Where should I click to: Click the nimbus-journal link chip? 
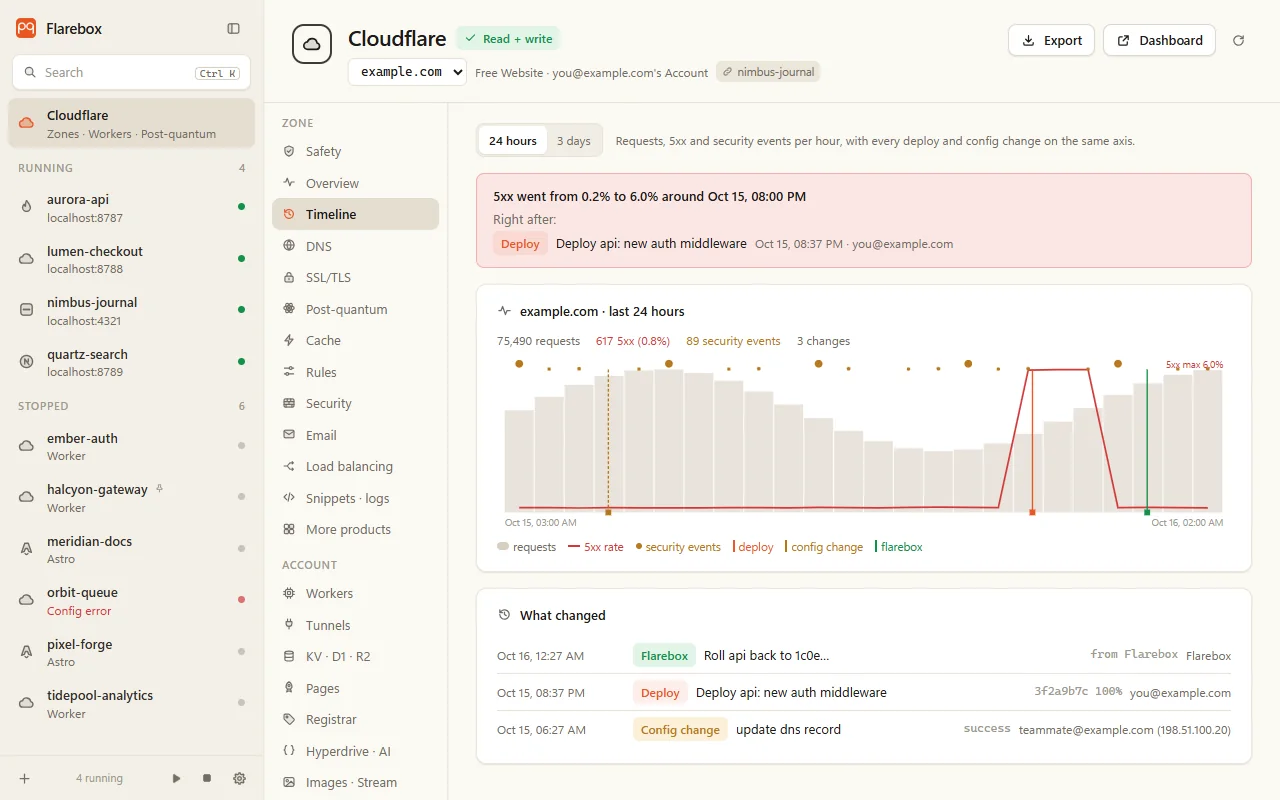(768, 72)
